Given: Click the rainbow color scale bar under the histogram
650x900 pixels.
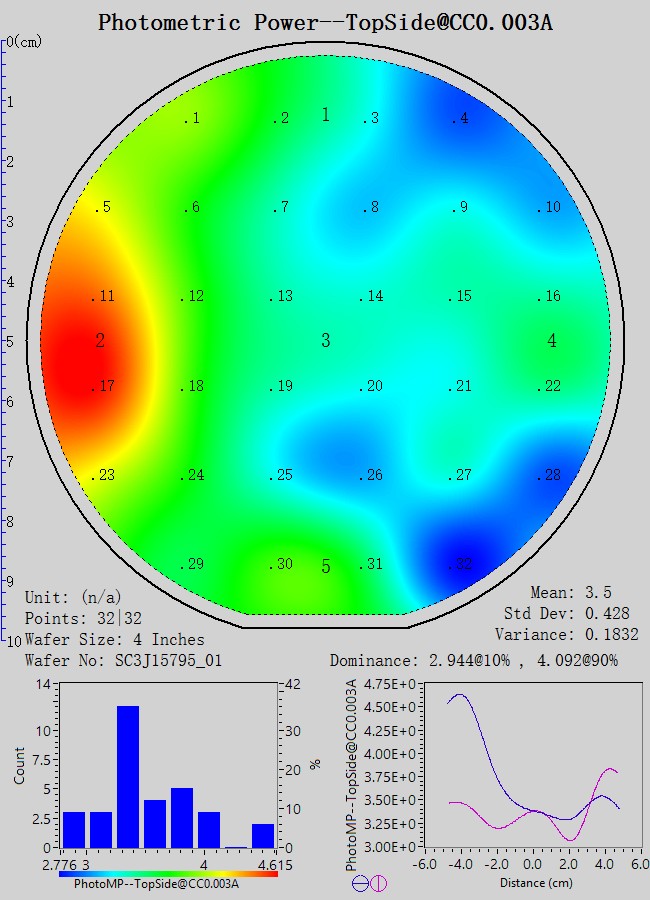Looking at the screenshot, I should 167,873.
